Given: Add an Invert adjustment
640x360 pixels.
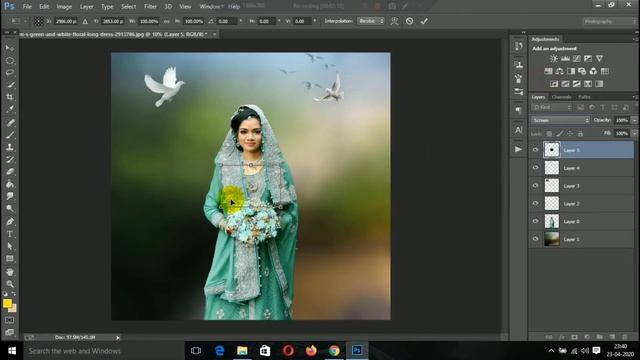Looking at the screenshot, I should [x=554, y=84].
